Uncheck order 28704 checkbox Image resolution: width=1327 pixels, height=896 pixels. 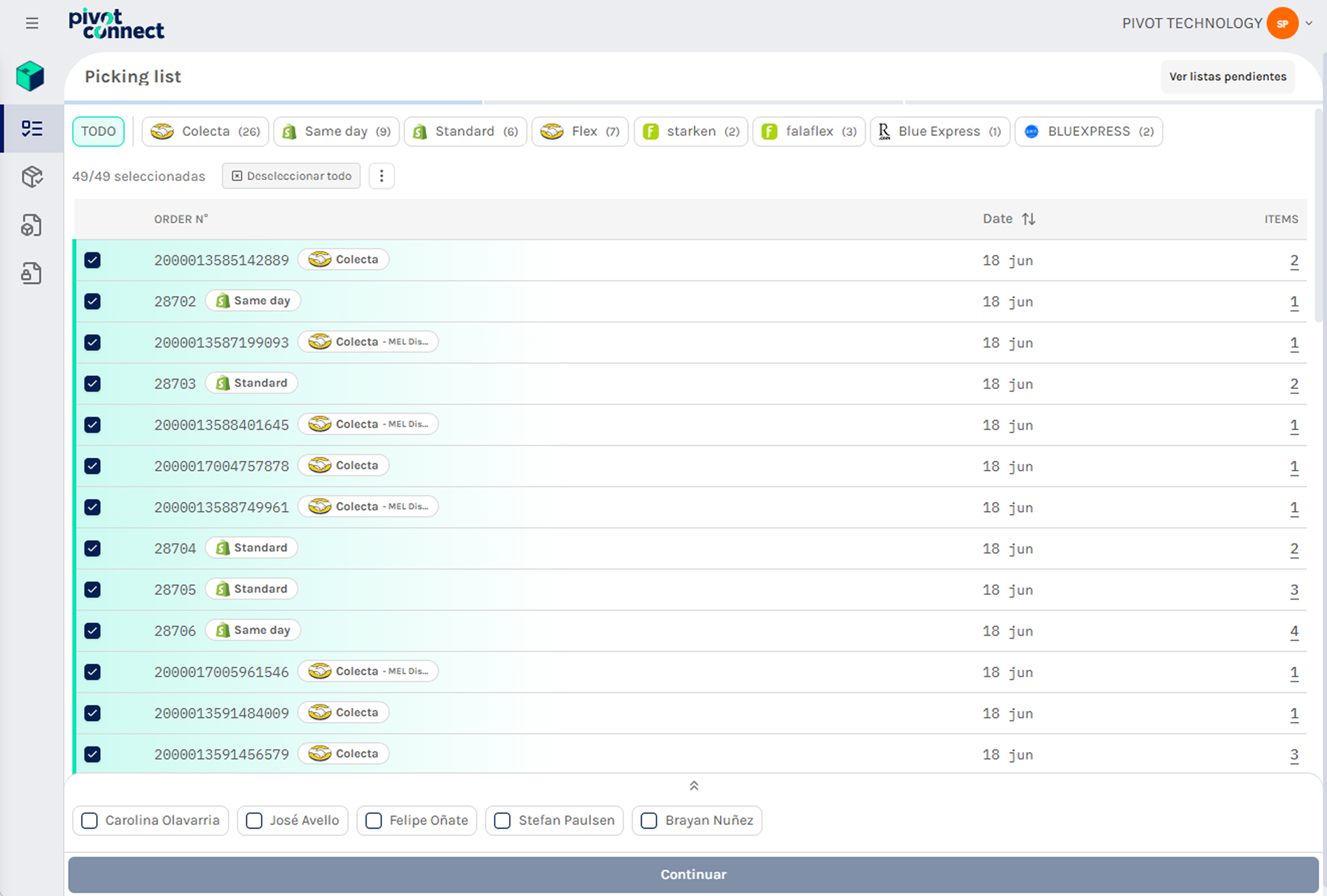click(92, 548)
